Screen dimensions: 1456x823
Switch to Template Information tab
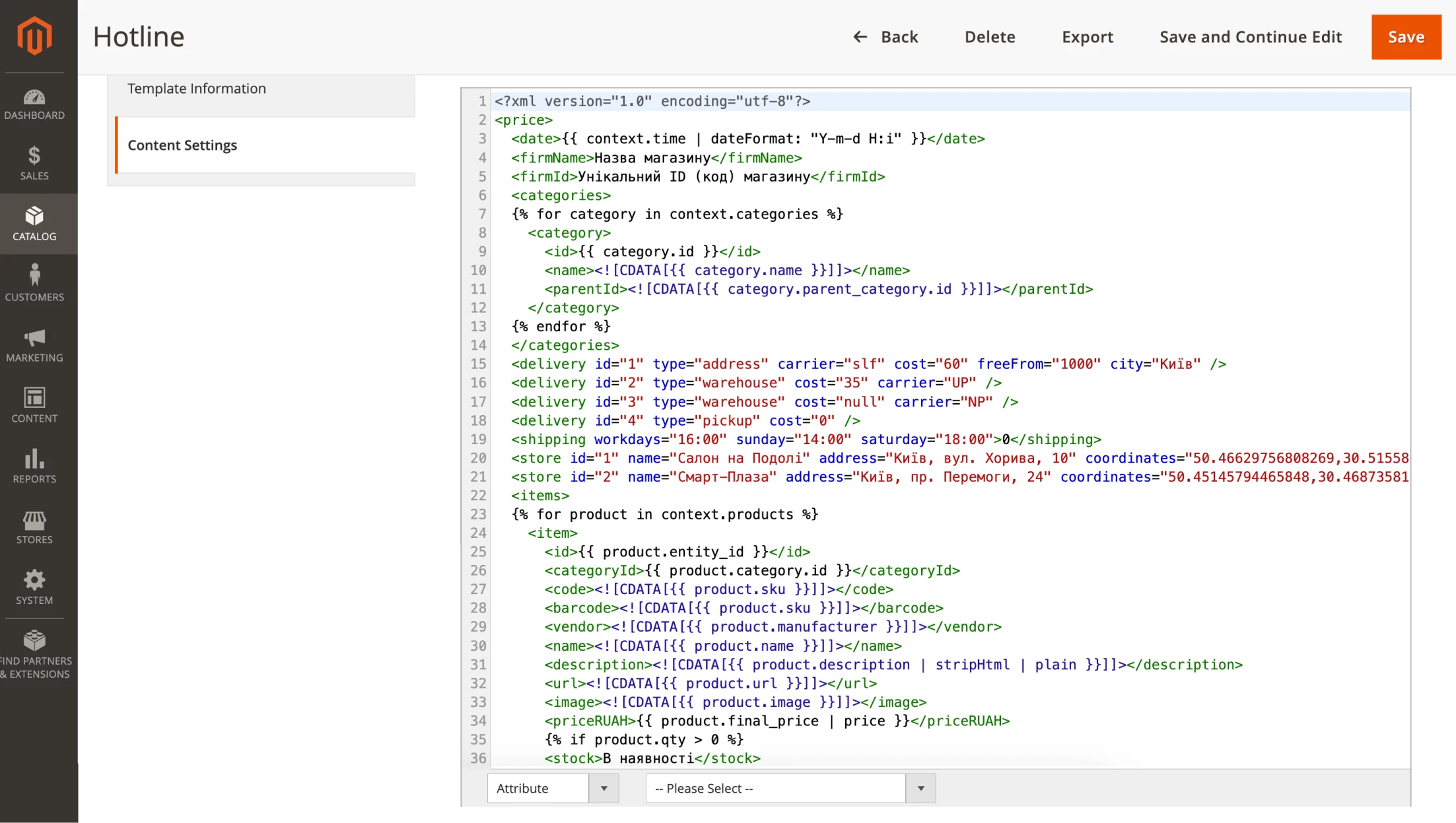pos(196,88)
